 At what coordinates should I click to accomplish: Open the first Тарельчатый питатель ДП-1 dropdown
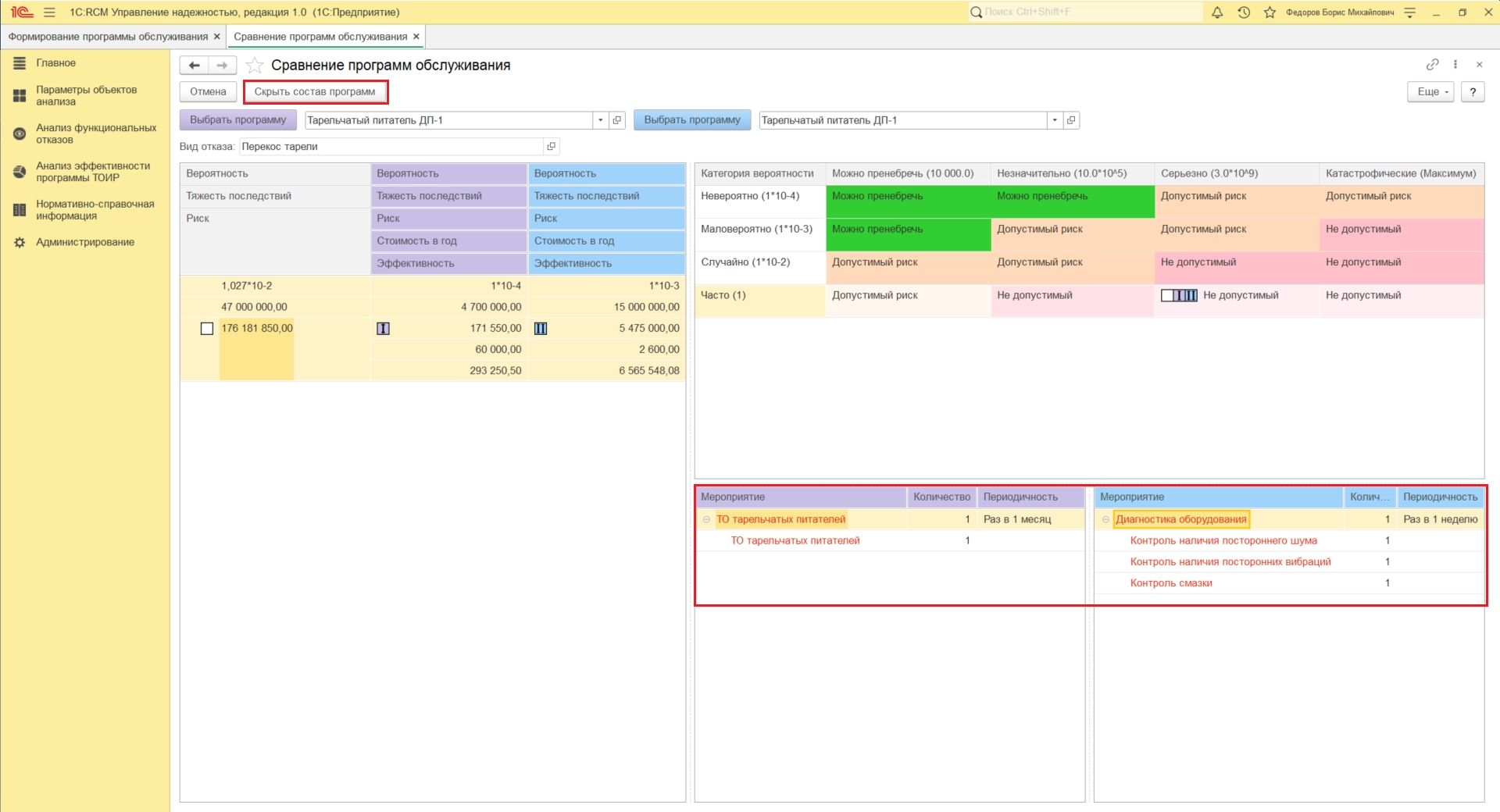(600, 120)
